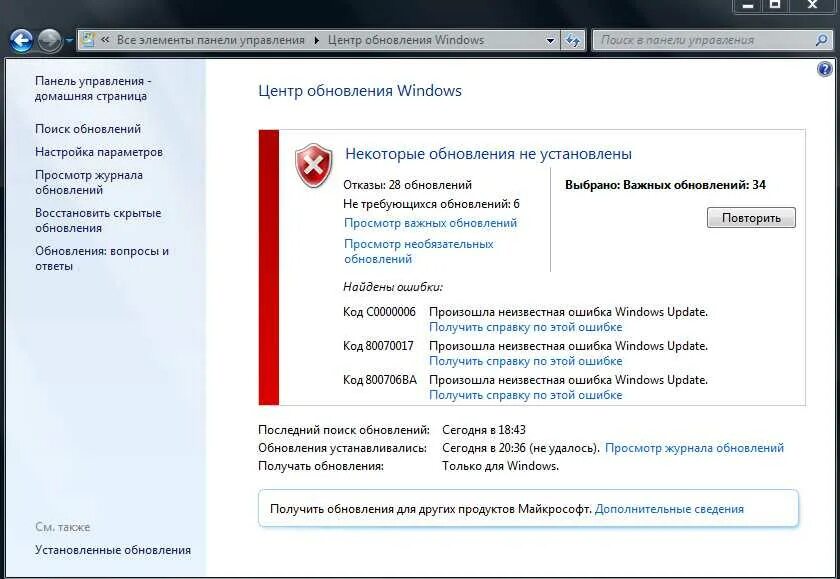Open 'Просмотр журнала обновлений' link after 'не удалось'
Screen dimensions: 840x579
click(x=694, y=448)
